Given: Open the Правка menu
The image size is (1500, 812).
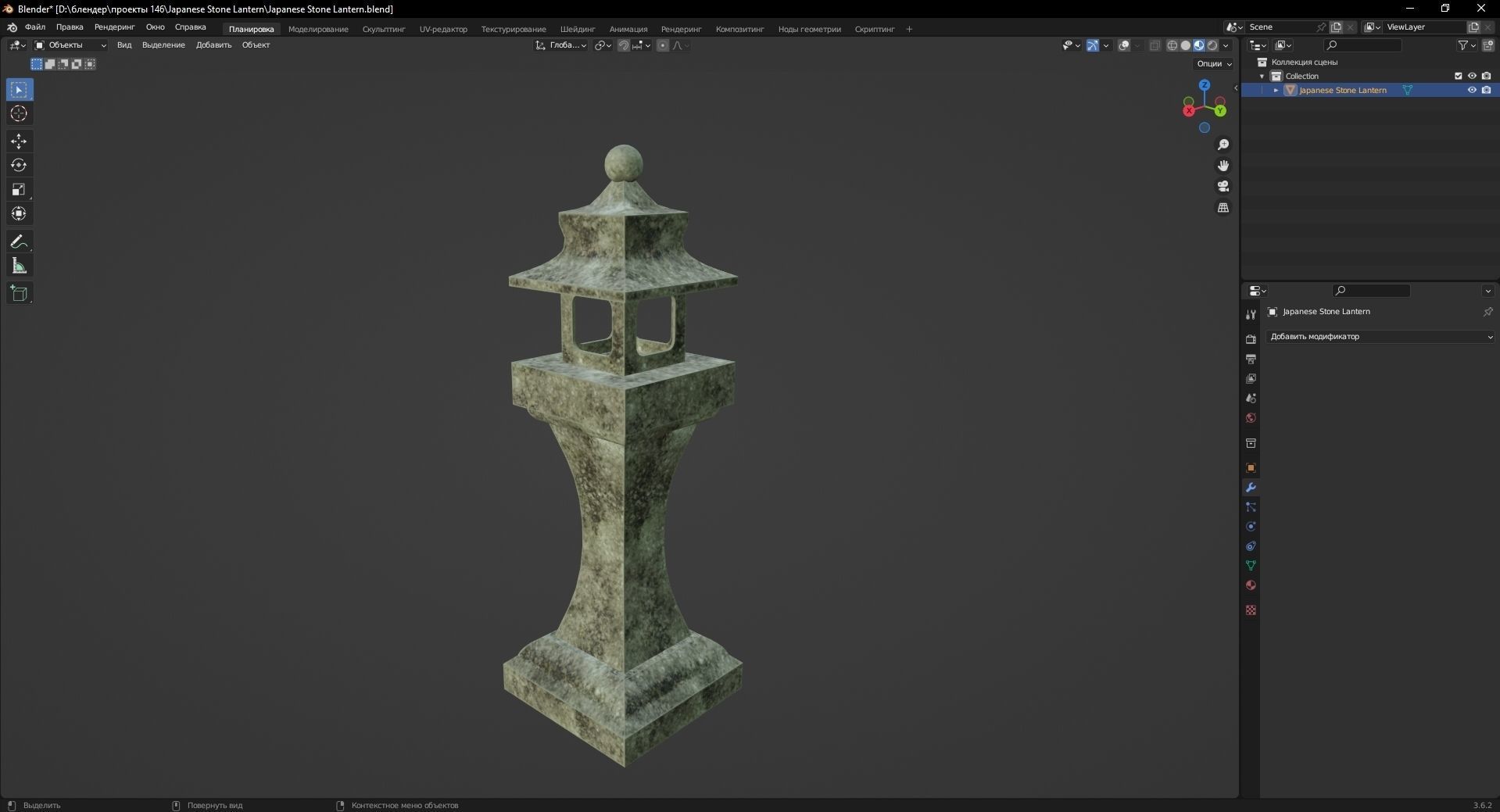Looking at the screenshot, I should [70, 27].
